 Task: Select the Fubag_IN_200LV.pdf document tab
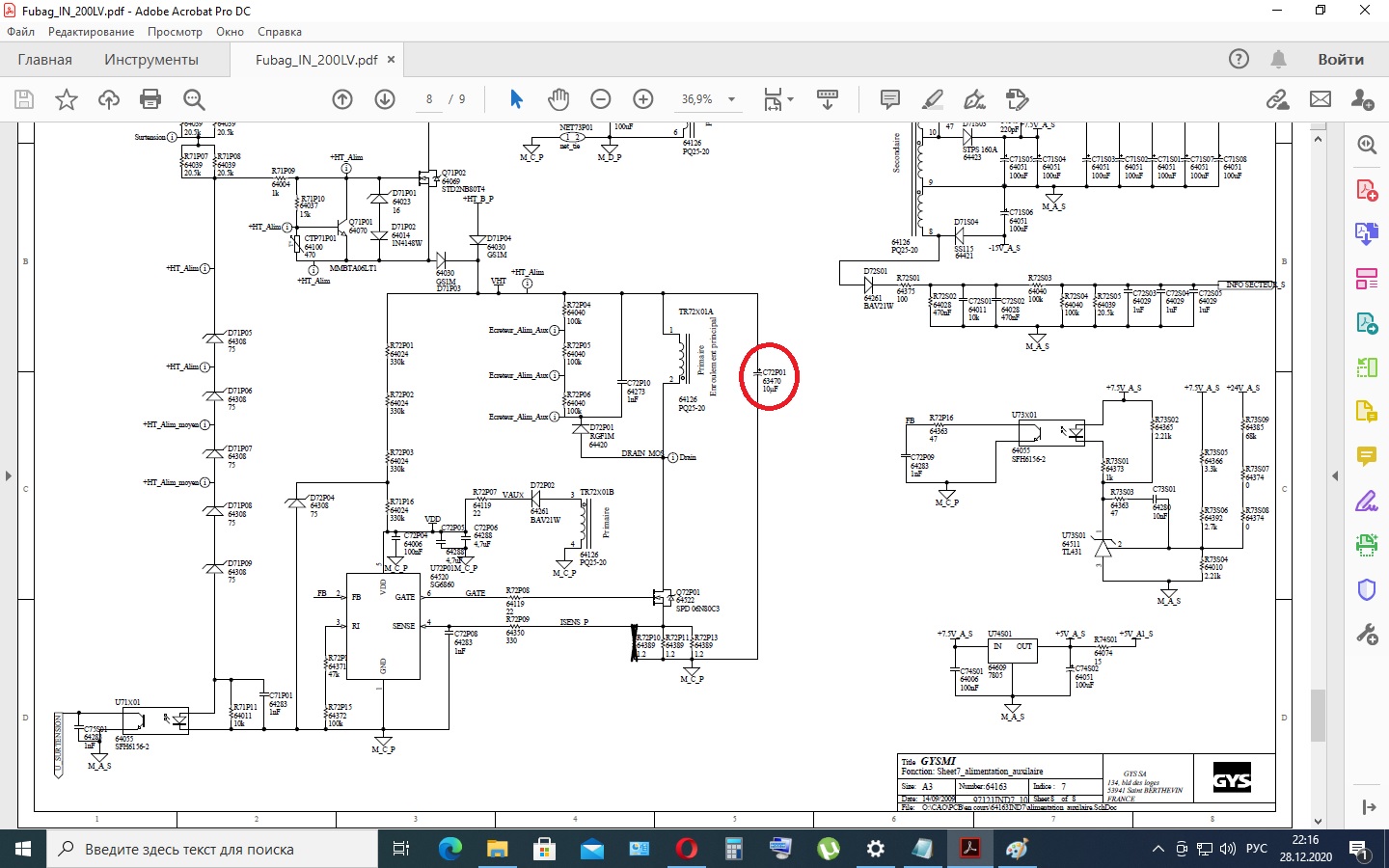pos(316,60)
